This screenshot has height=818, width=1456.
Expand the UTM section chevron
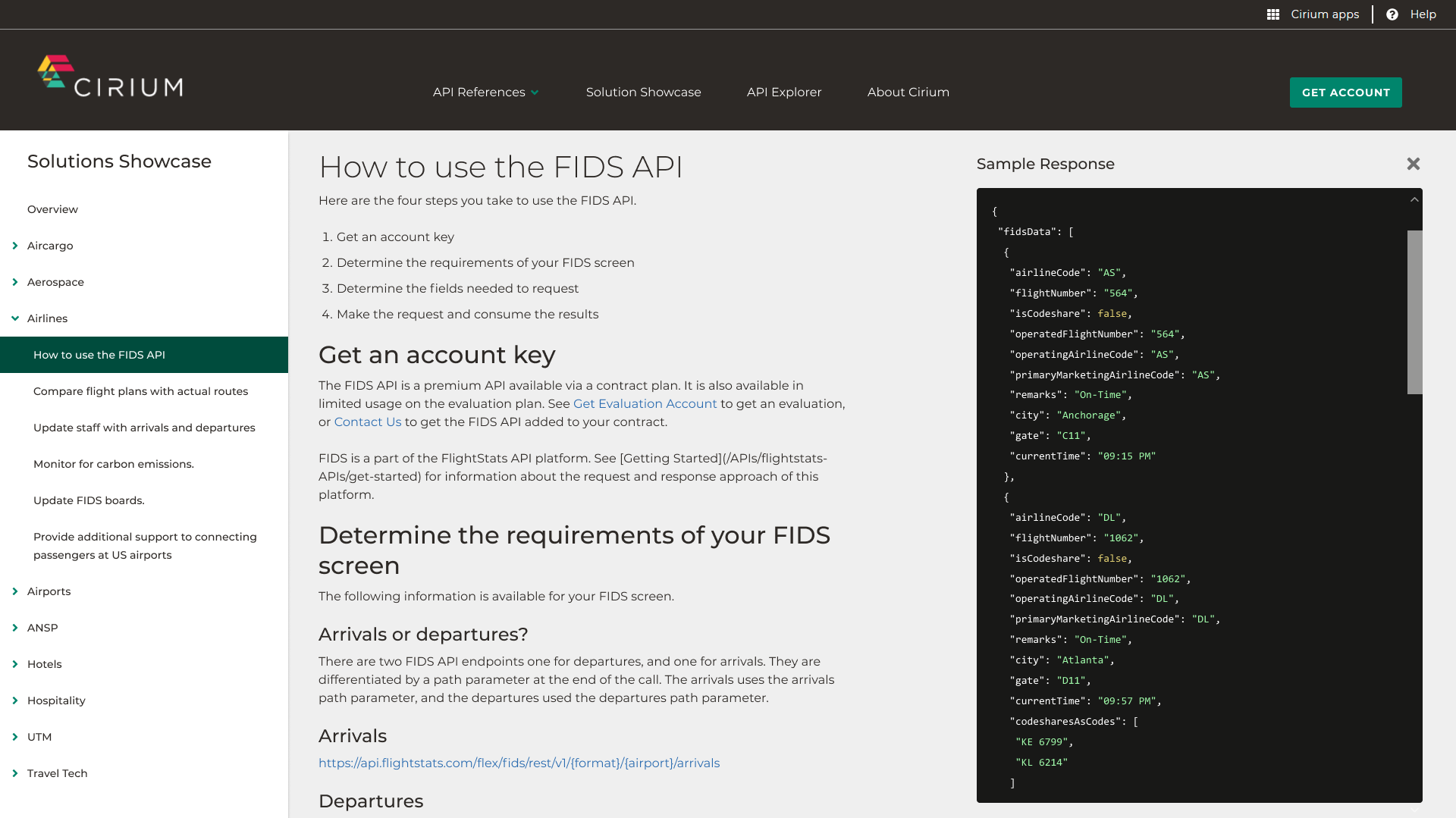[x=15, y=737]
